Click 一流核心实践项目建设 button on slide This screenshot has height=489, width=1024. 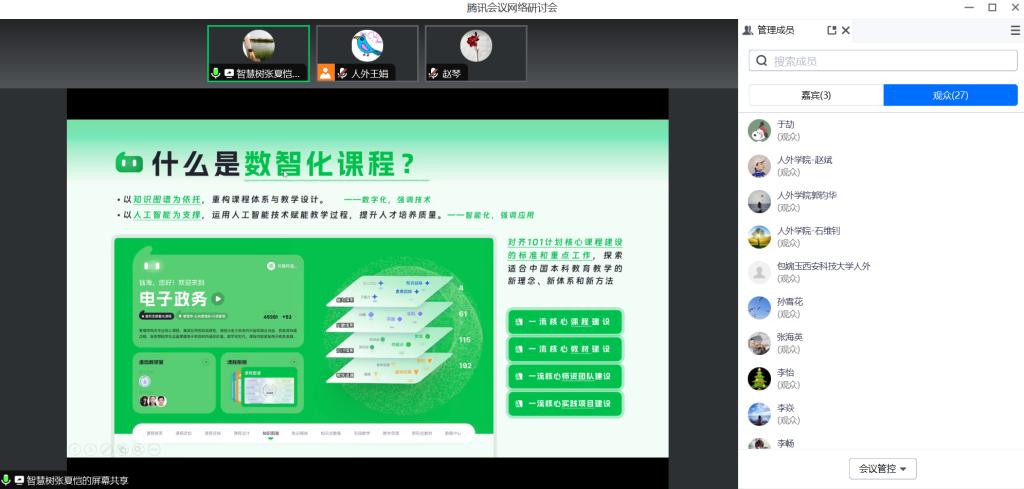pyautogui.click(x=565, y=404)
